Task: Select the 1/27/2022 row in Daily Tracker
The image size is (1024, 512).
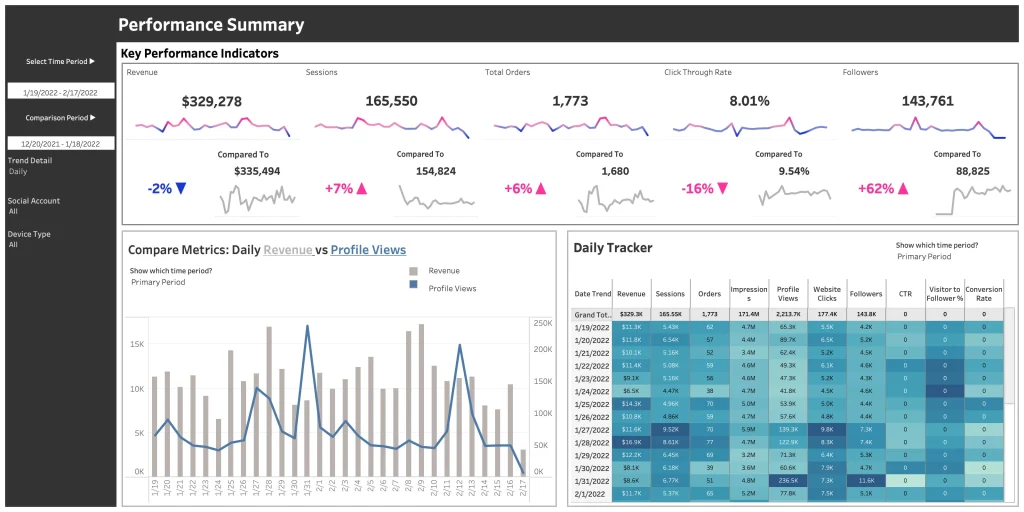Action: click(591, 429)
